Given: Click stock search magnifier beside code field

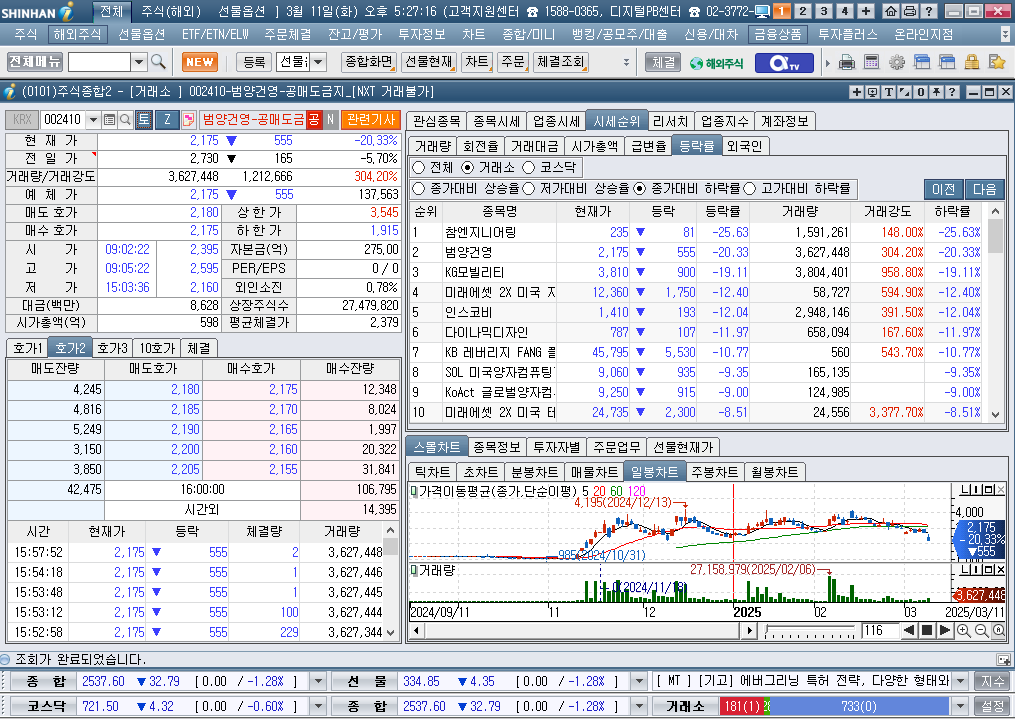Looking at the screenshot, I should pyautogui.click(x=126, y=120).
